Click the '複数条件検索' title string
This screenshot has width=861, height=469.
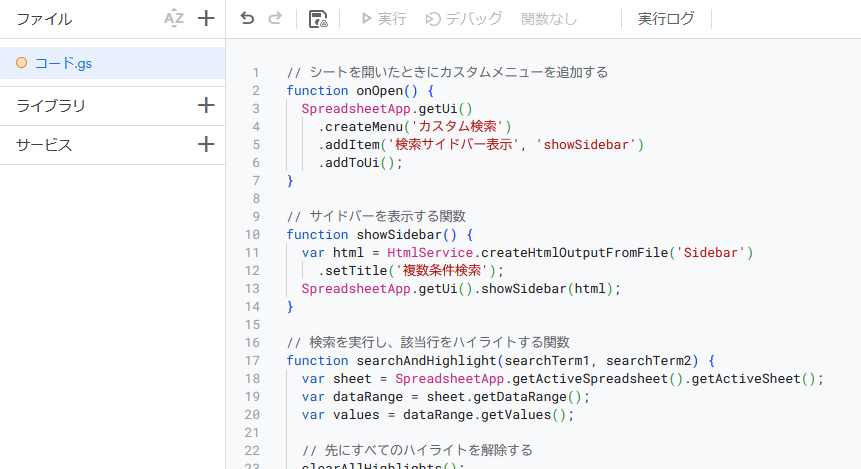pyautogui.click(x=441, y=271)
